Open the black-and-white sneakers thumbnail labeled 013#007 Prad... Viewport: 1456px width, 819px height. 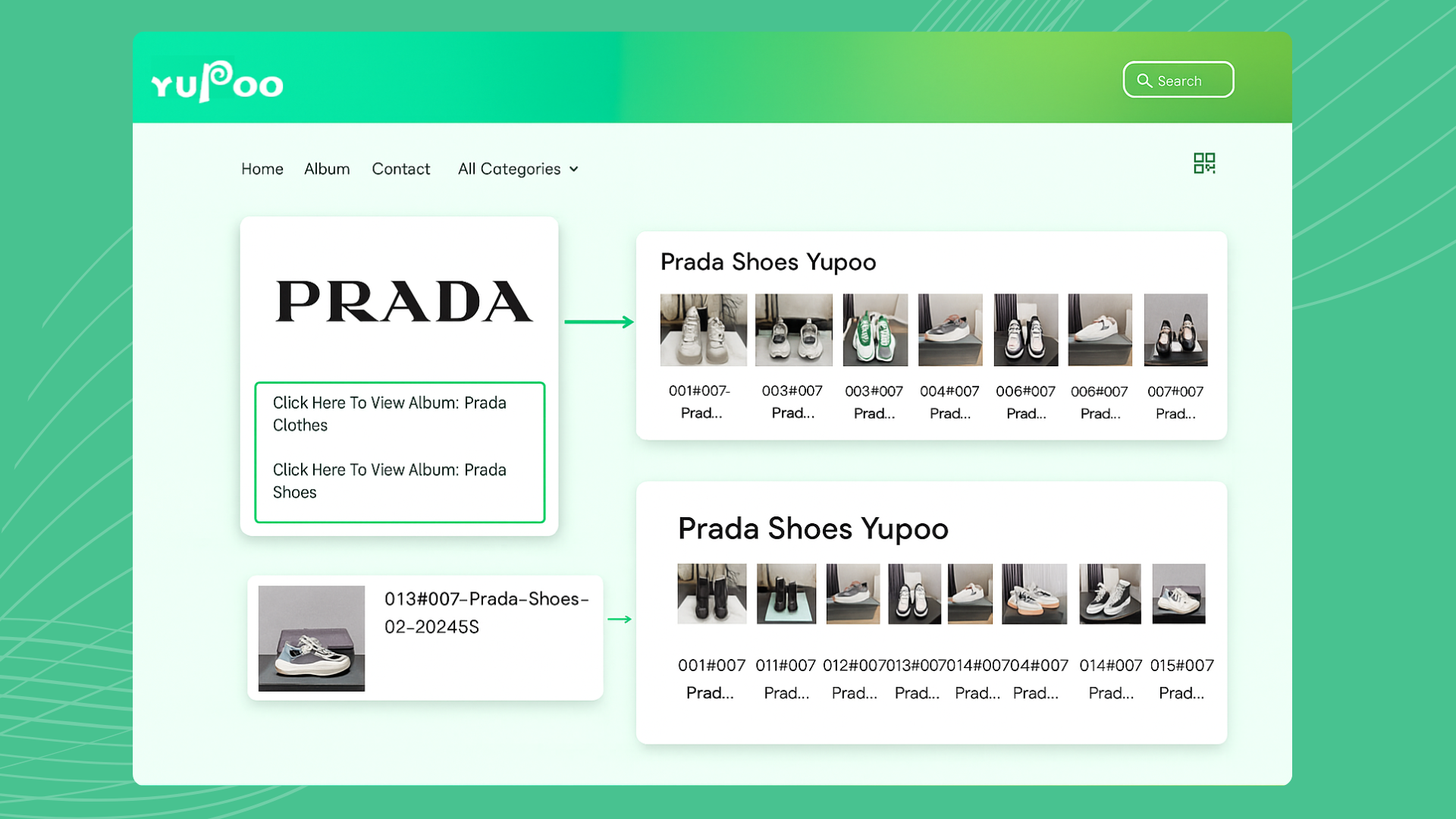(x=915, y=594)
